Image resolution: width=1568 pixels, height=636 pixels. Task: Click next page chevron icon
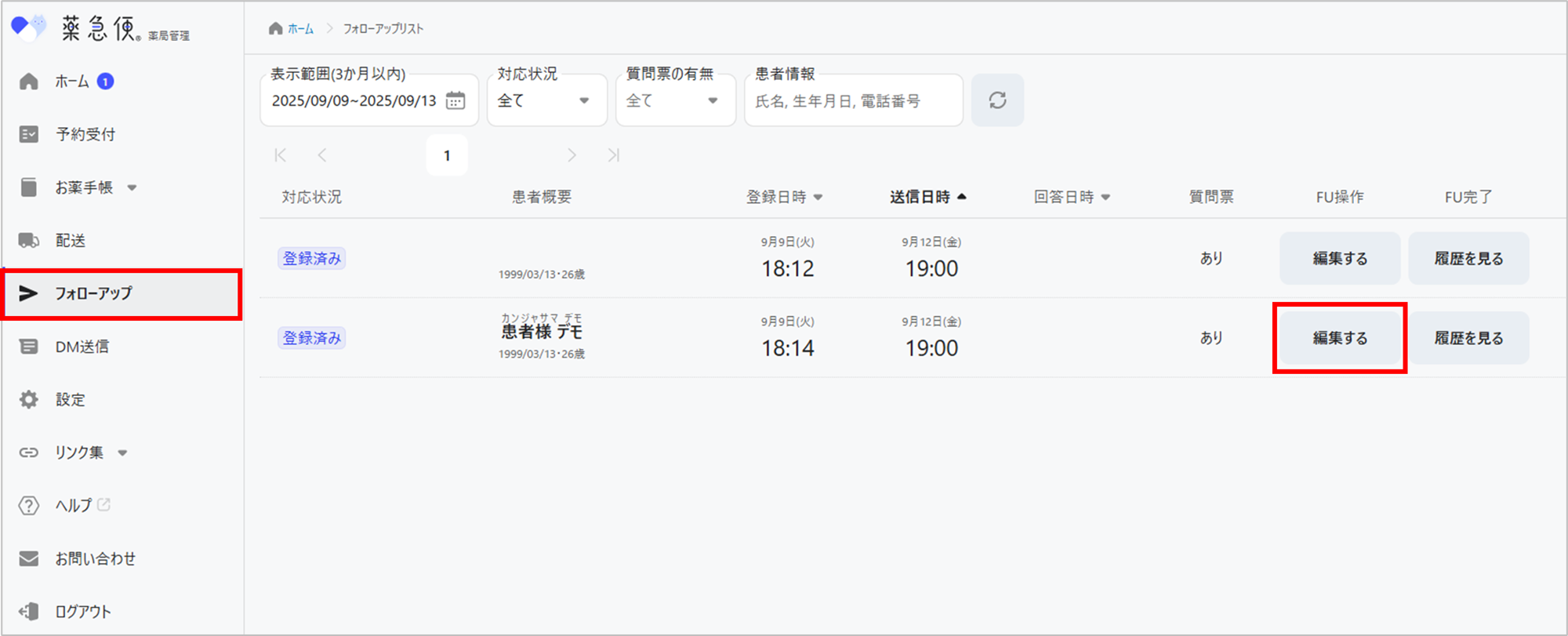coord(572,155)
